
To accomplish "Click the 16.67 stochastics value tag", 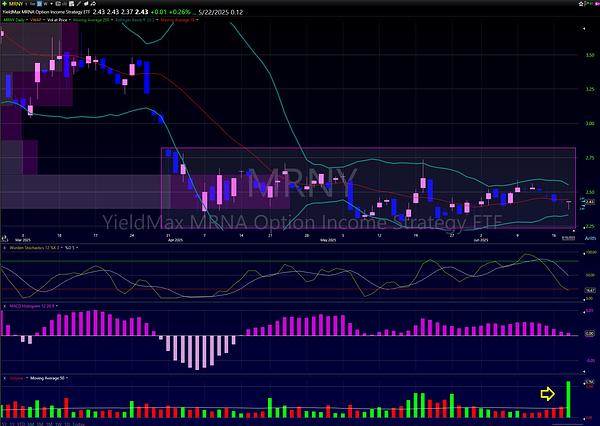I will point(590,290).
